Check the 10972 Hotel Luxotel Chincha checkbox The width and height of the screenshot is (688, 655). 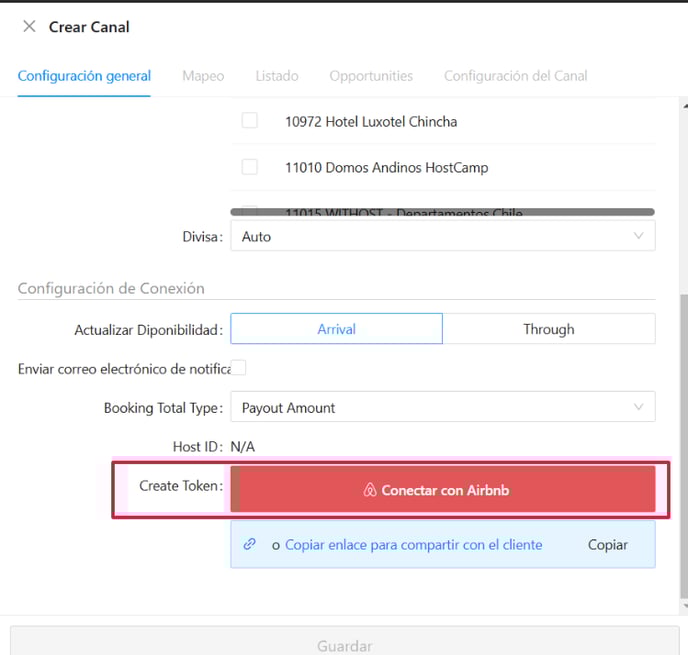(x=250, y=121)
